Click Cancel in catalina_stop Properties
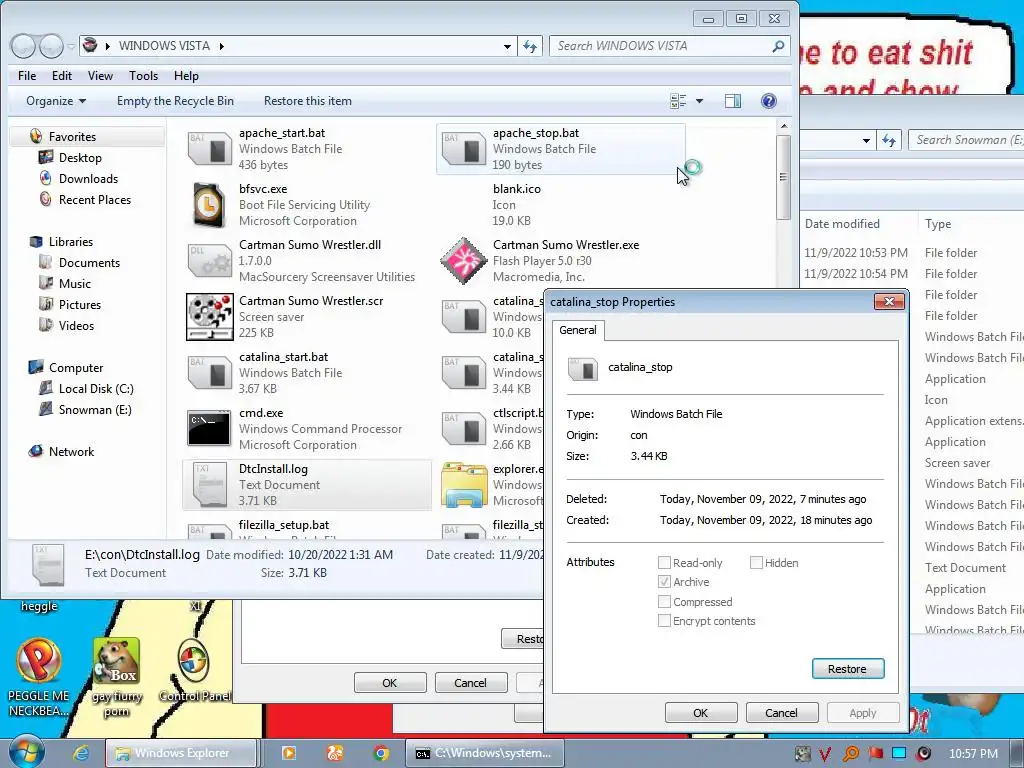1024x768 pixels. [x=781, y=712]
